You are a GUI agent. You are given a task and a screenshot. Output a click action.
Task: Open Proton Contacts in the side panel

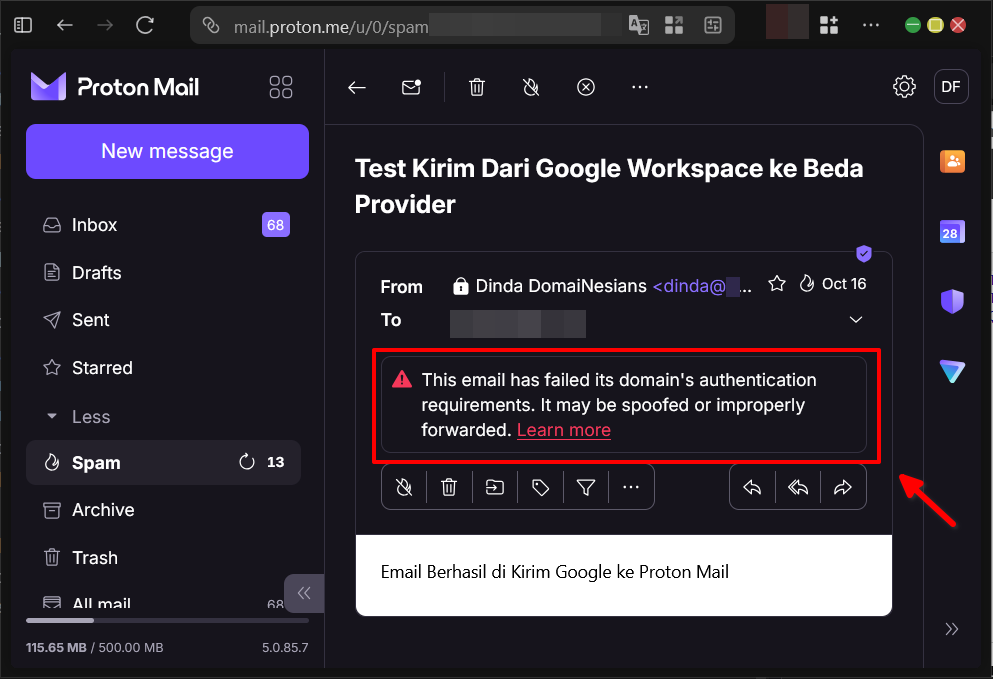tap(951, 161)
